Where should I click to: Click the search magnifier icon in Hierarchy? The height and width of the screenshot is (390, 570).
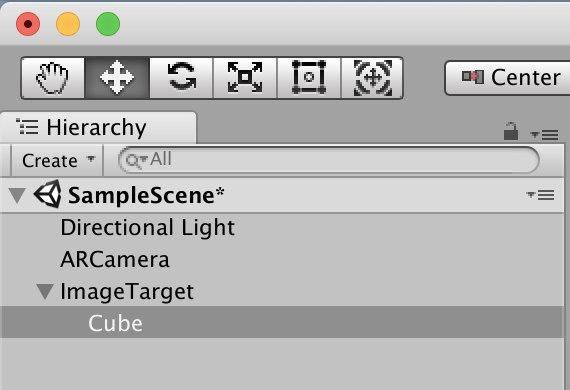tap(135, 161)
